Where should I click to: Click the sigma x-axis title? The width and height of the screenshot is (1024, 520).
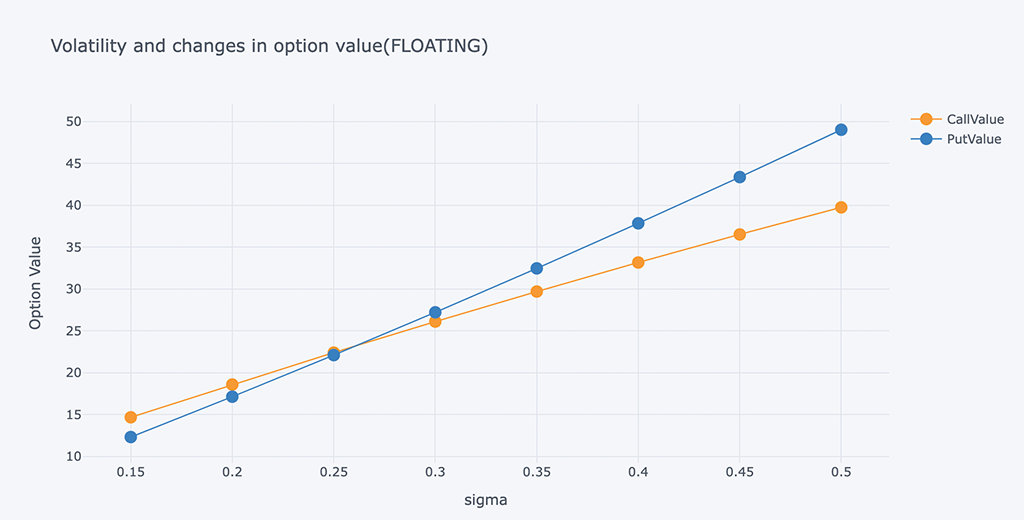(485, 499)
